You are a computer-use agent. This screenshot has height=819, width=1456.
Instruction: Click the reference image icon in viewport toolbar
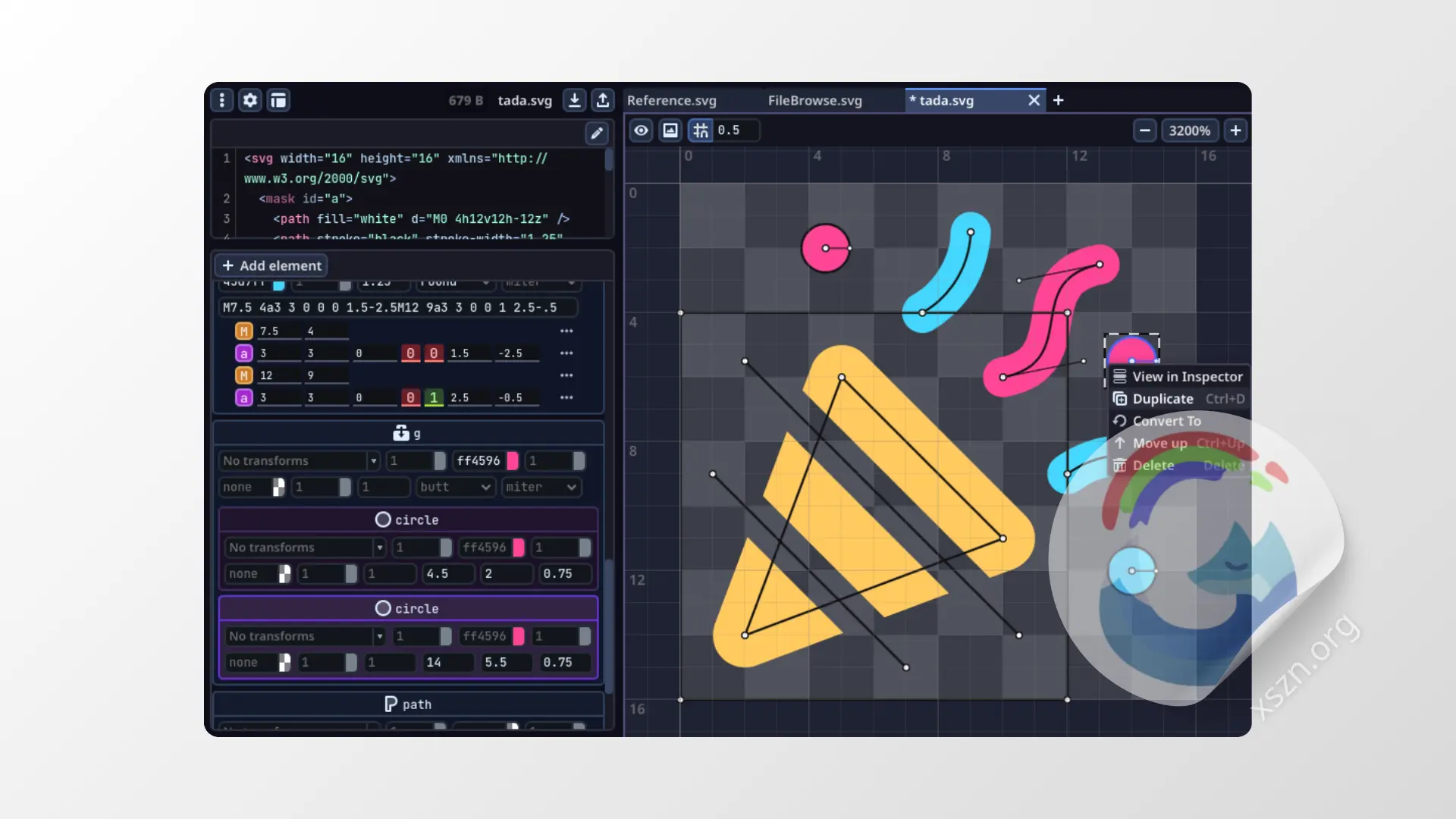click(x=670, y=130)
